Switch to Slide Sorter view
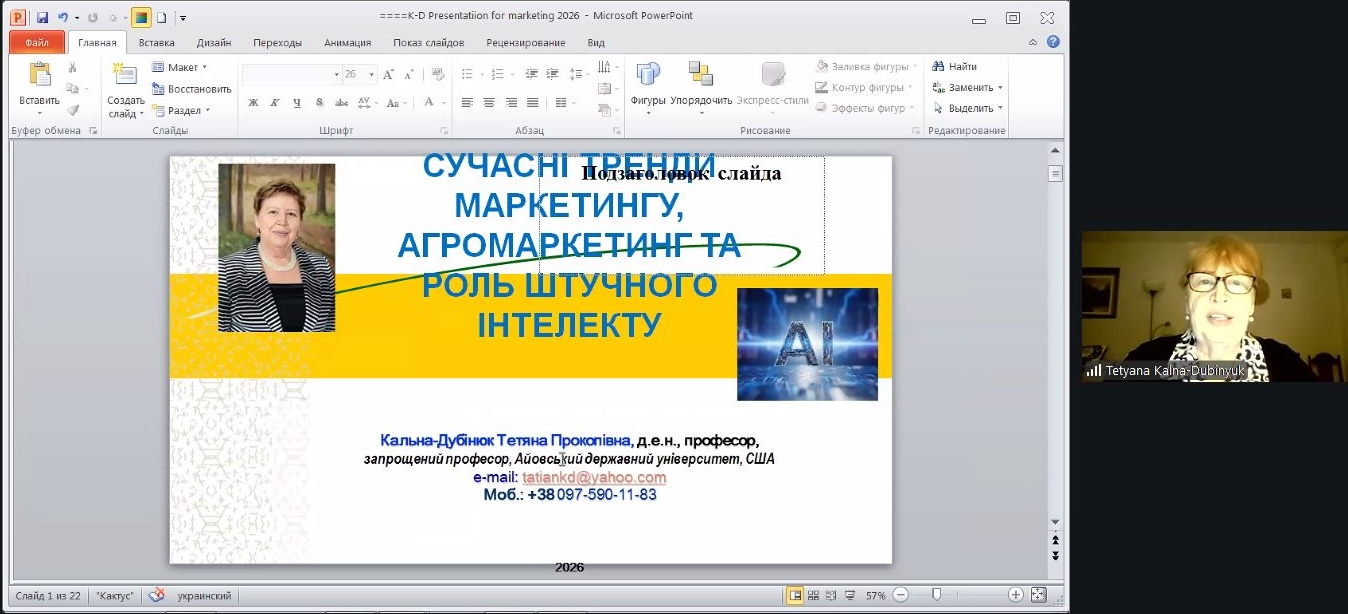The image size is (1348, 614). pyautogui.click(x=815, y=595)
